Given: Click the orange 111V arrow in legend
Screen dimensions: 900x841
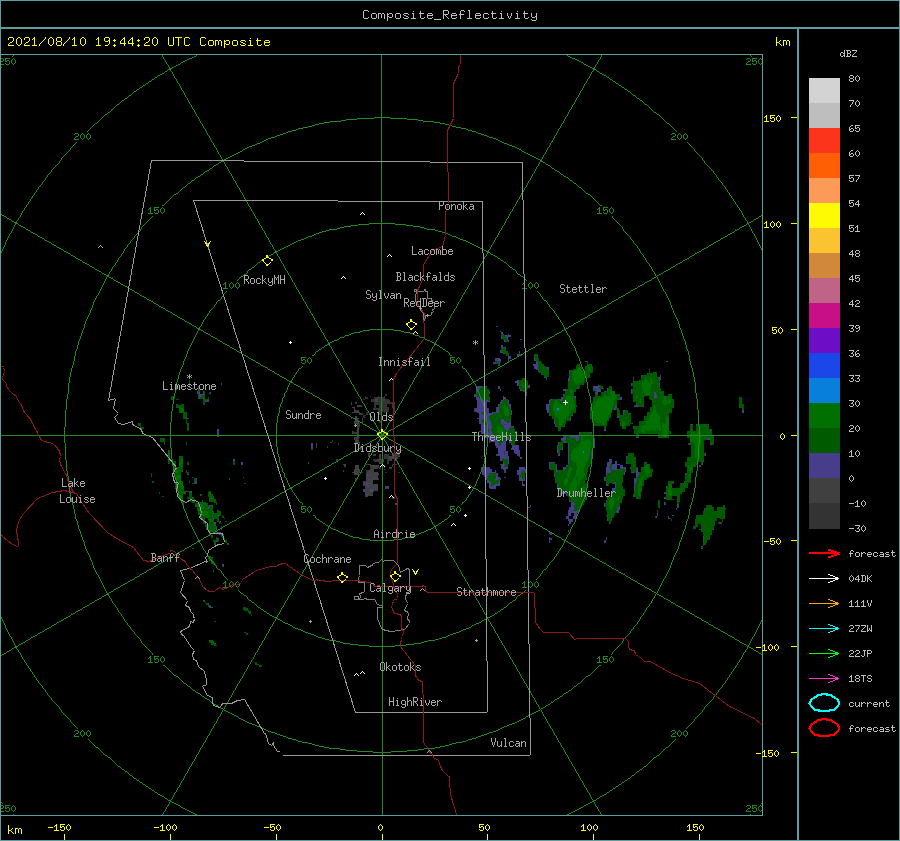Looking at the screenshot, I should tap(824, 603).
